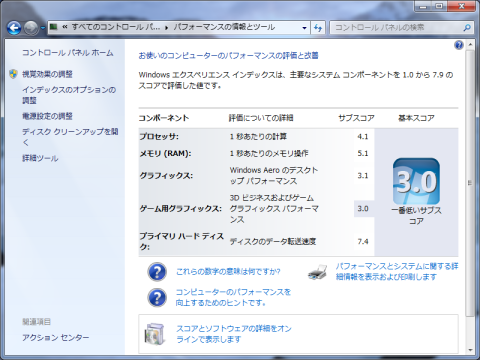Click the グラフィックス row label
Screen dimensions: 480x360
coord(166,175)
